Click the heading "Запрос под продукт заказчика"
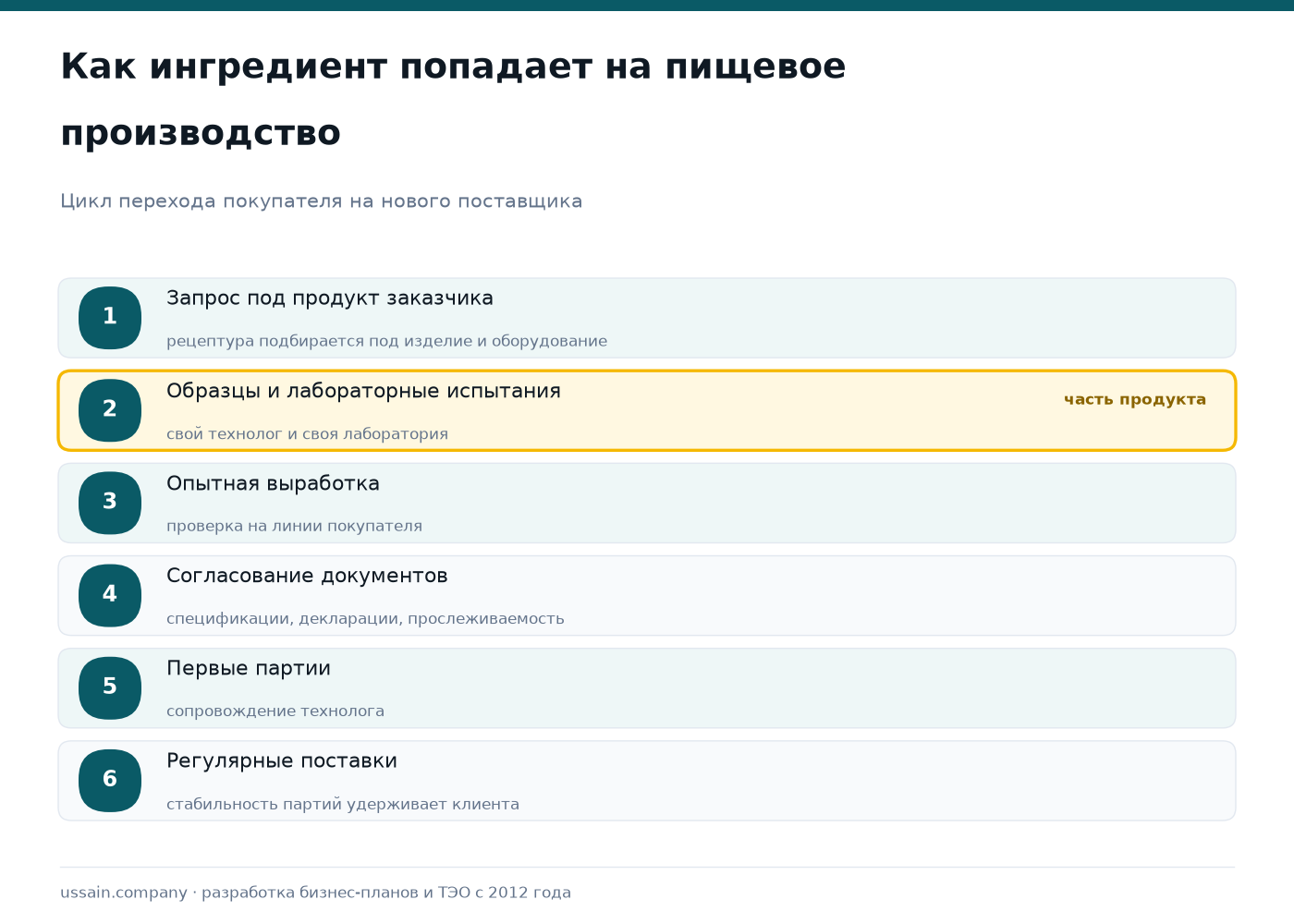This screenshot has height=924, width=1294. 330,298
